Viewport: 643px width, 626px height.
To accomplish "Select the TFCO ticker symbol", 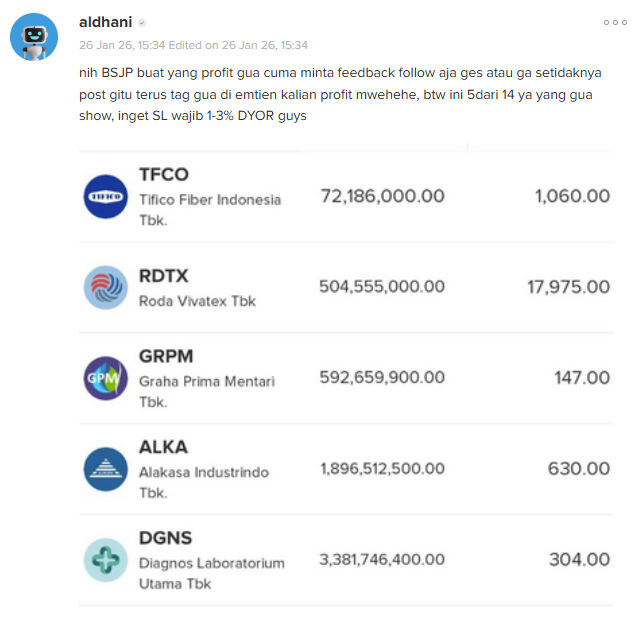I will pyautogui.click(x=164, y=175).
